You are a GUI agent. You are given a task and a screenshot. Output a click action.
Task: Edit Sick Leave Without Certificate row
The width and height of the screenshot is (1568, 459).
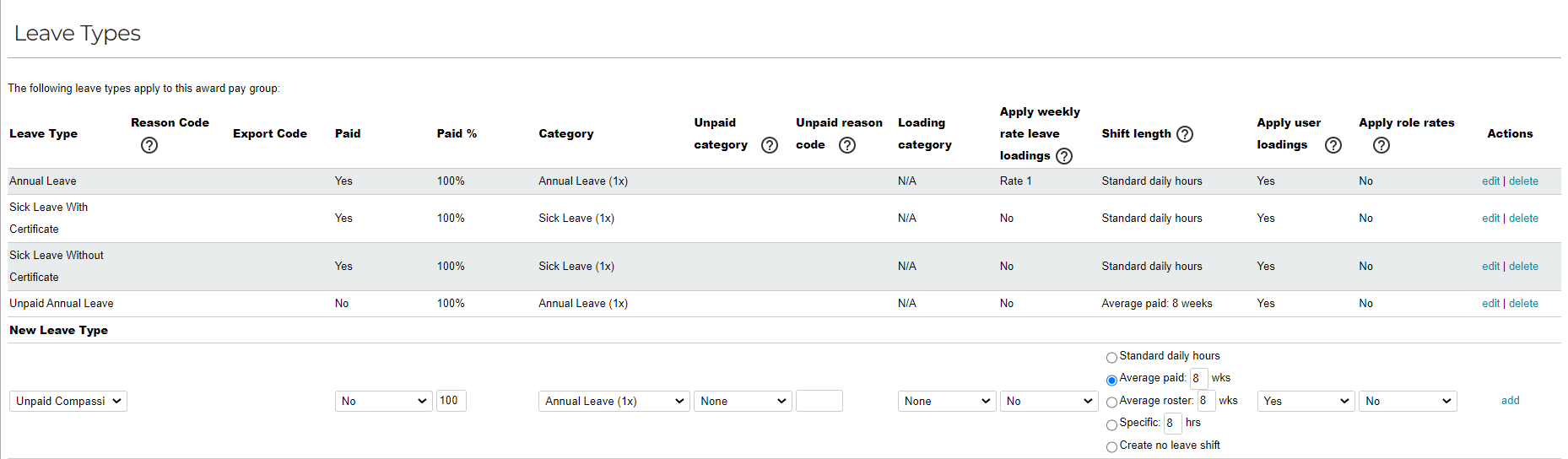click(1490, 267)
